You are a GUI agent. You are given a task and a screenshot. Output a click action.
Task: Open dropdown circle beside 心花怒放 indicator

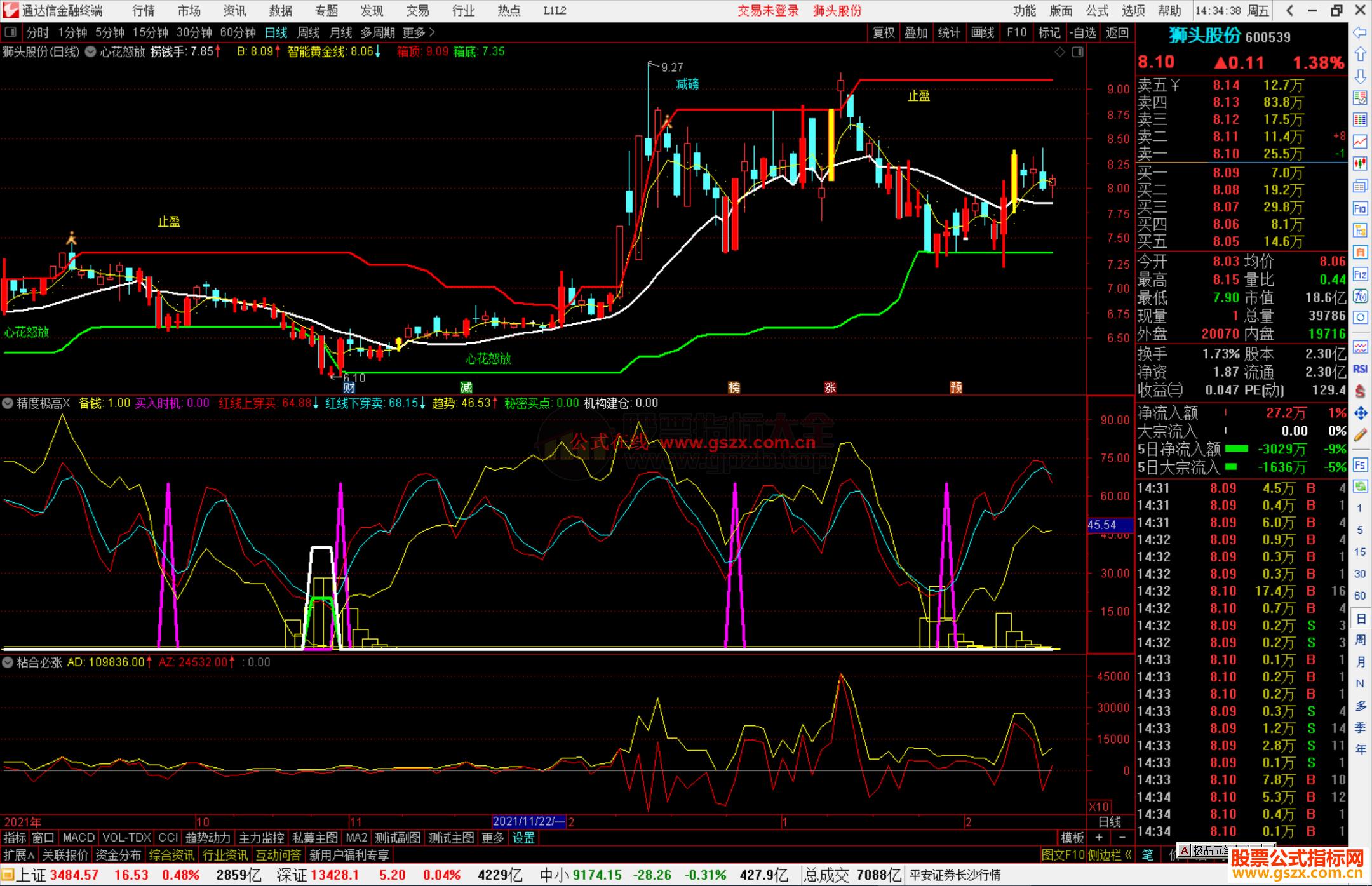coord(91,52)
